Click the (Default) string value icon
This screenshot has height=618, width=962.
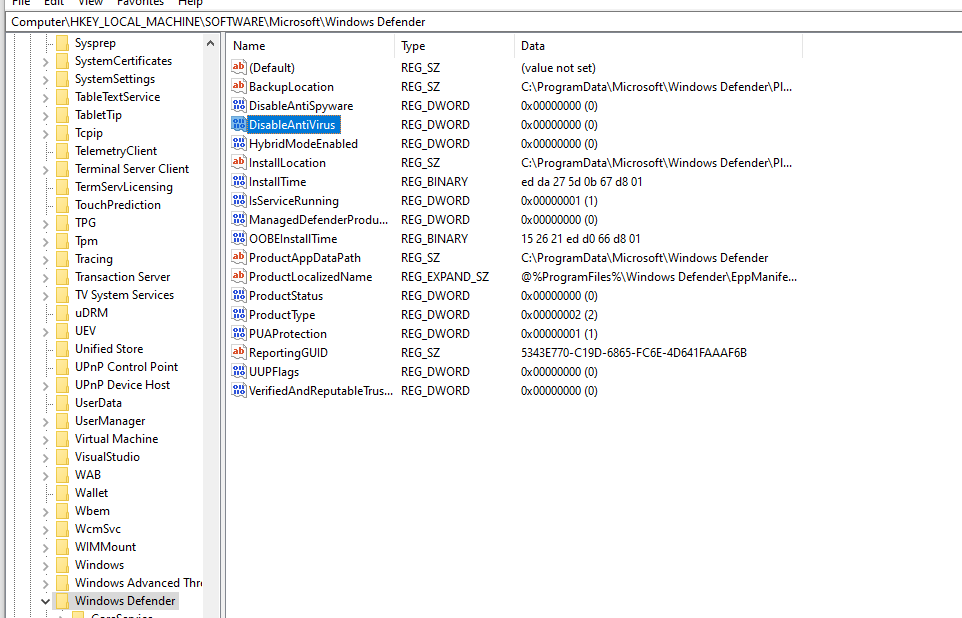pos(239,68)
